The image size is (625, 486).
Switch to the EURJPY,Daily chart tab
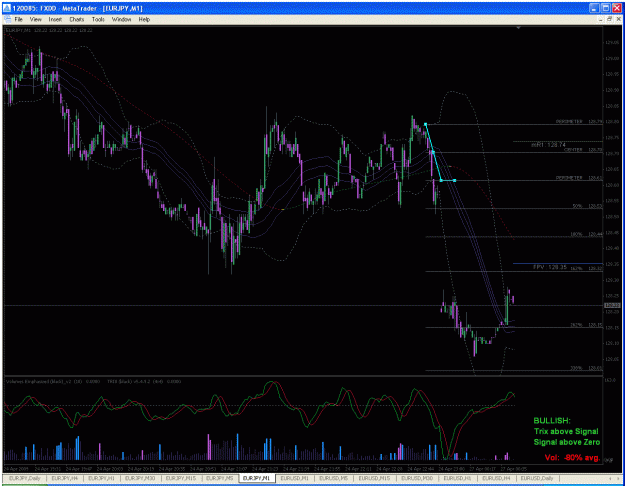25,478
